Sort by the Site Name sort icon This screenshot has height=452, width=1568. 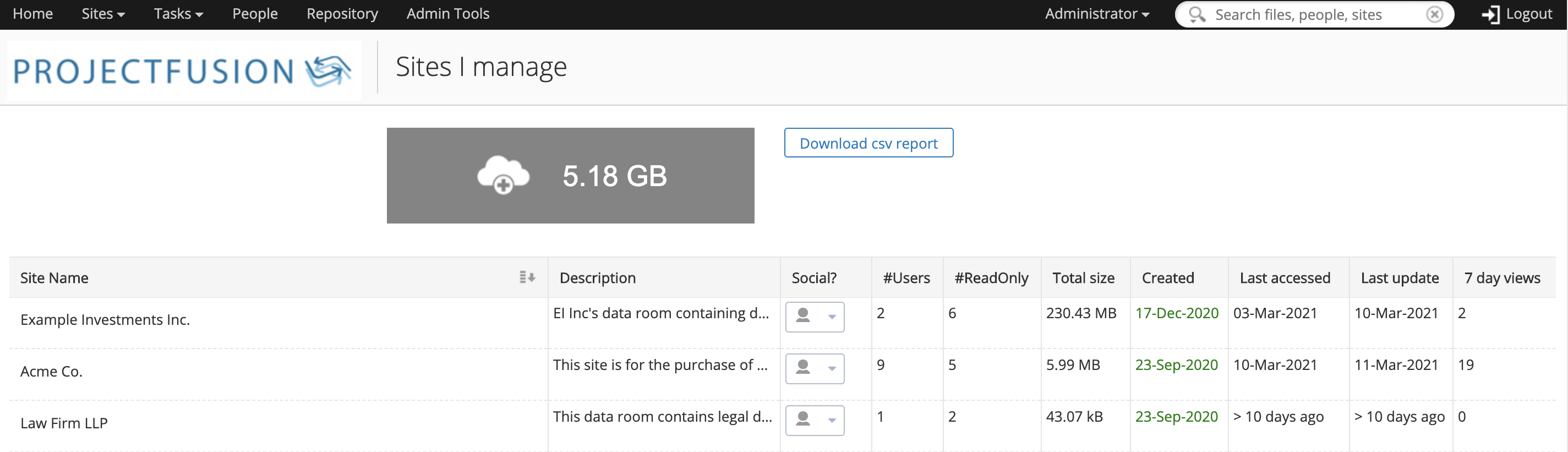pyautogui.click(x=527, y=278)
